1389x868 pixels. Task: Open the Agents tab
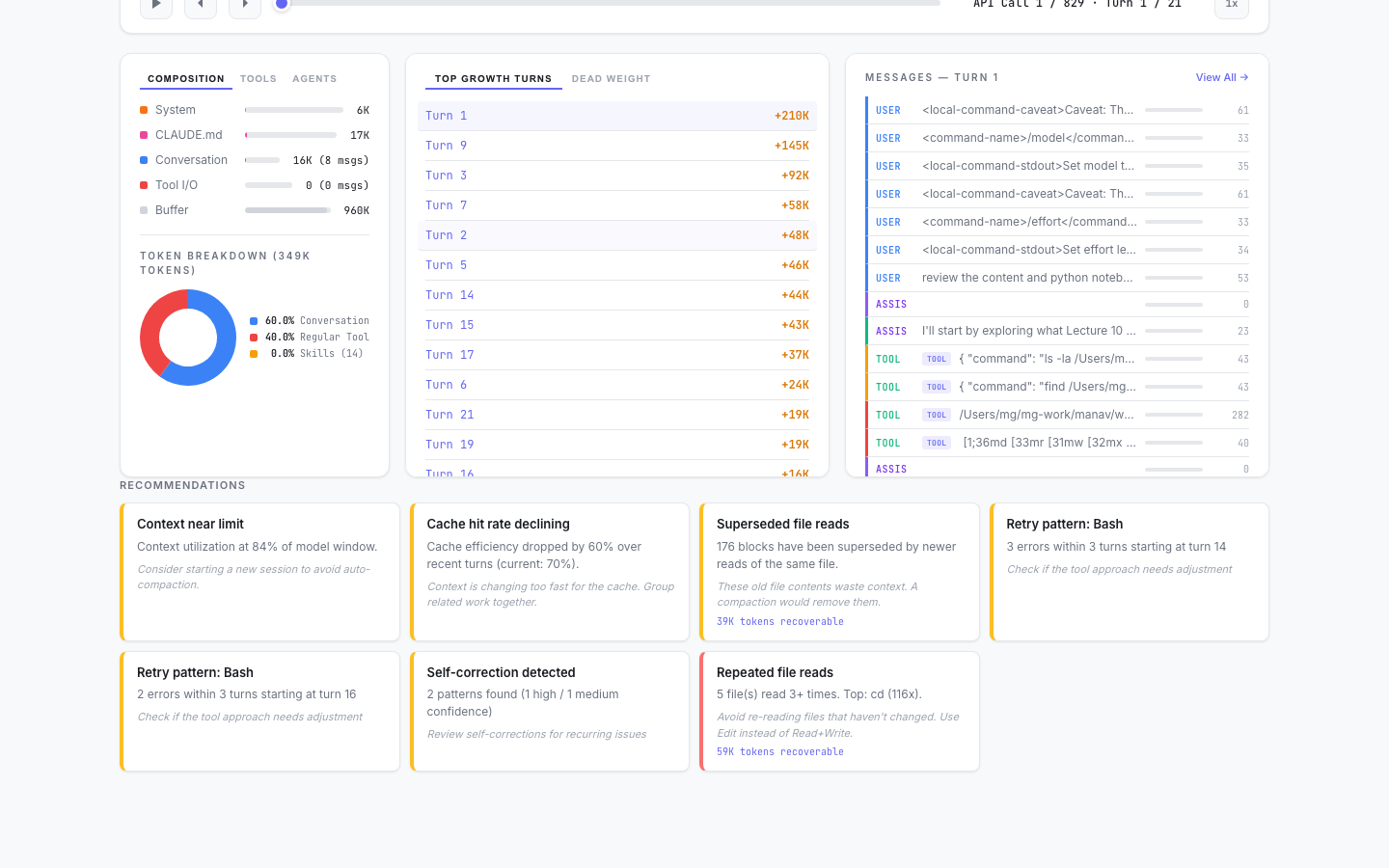pos(314,79)
